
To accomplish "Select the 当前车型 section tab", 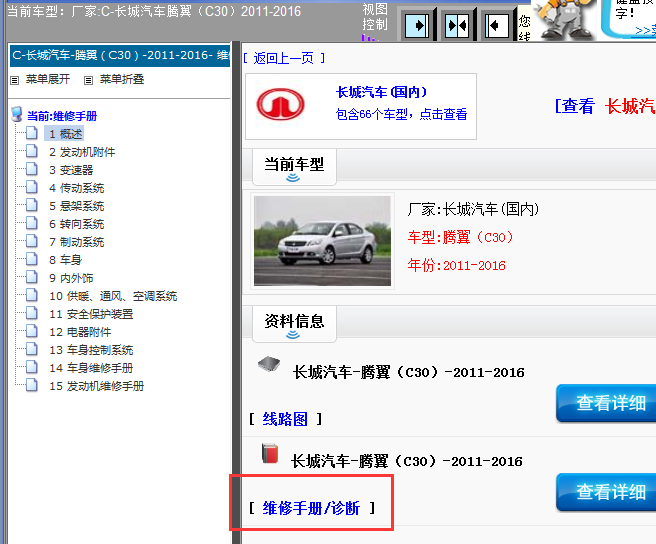I will [x=294, y=167].
